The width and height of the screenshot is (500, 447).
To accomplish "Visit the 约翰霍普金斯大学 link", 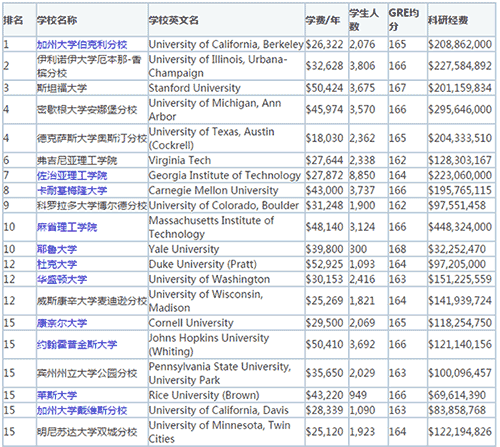I will (77, 345).
